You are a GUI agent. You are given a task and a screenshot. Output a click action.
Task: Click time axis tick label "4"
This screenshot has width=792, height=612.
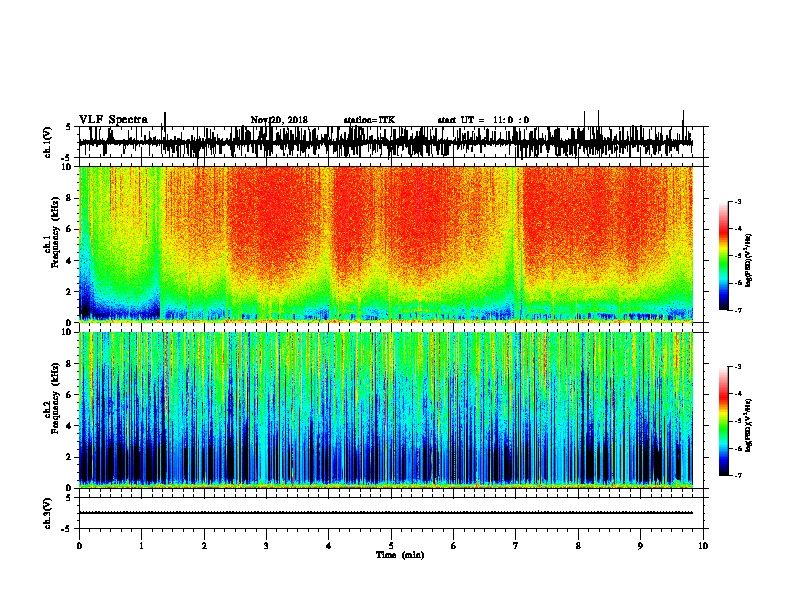[329, 546]
